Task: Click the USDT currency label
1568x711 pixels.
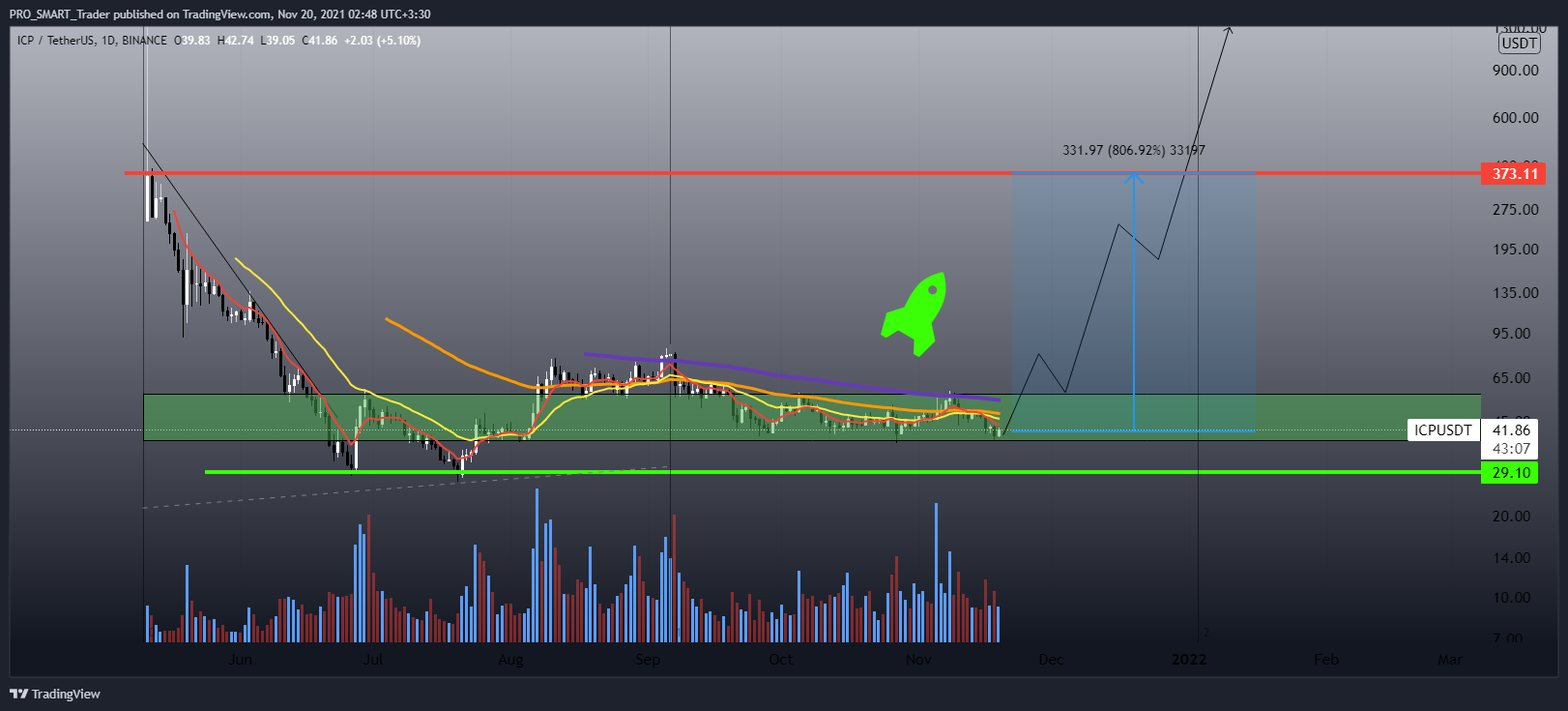Action: tap(1520, 44)
